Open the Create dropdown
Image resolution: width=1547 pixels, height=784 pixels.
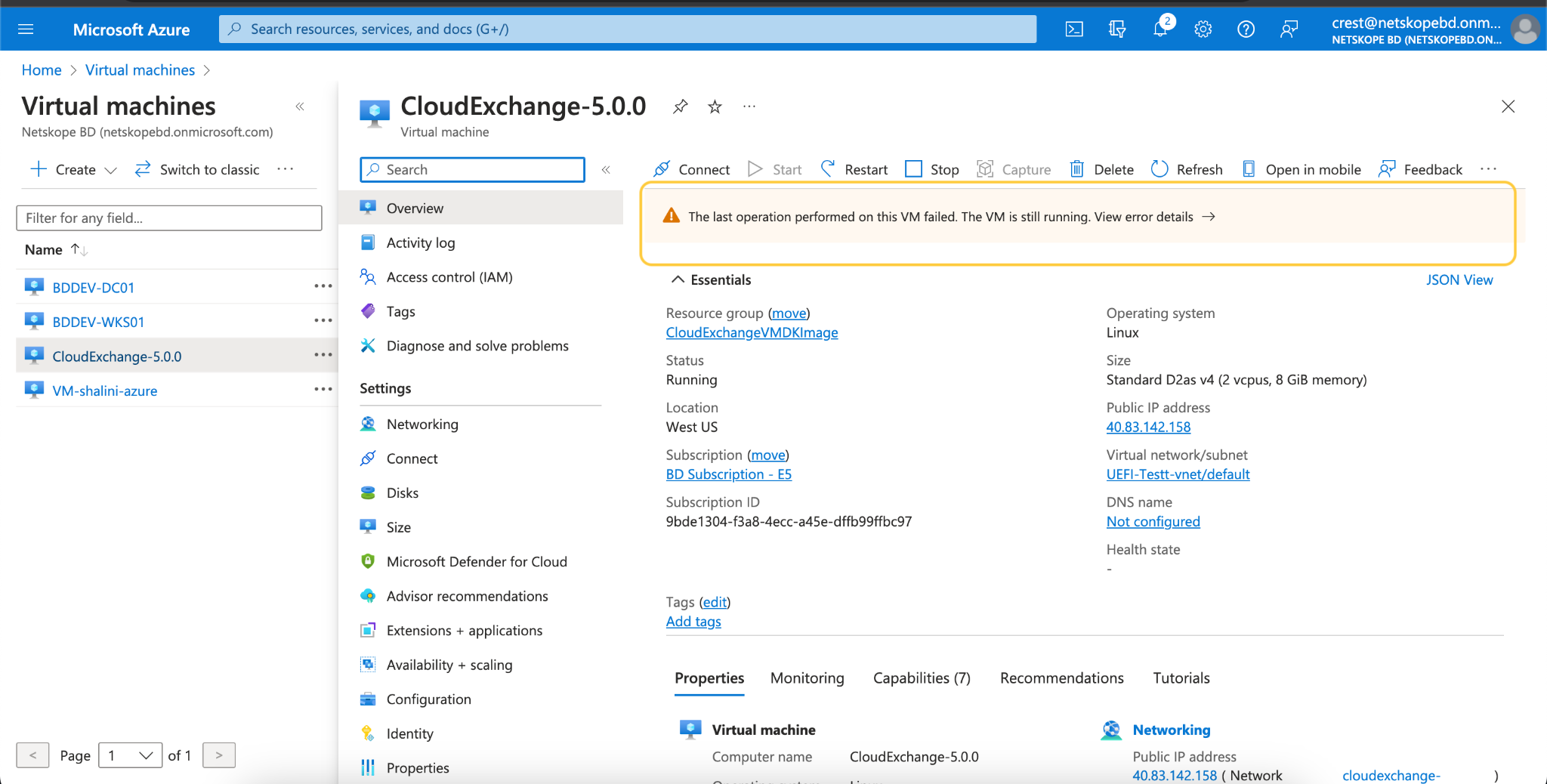(73, 169)
